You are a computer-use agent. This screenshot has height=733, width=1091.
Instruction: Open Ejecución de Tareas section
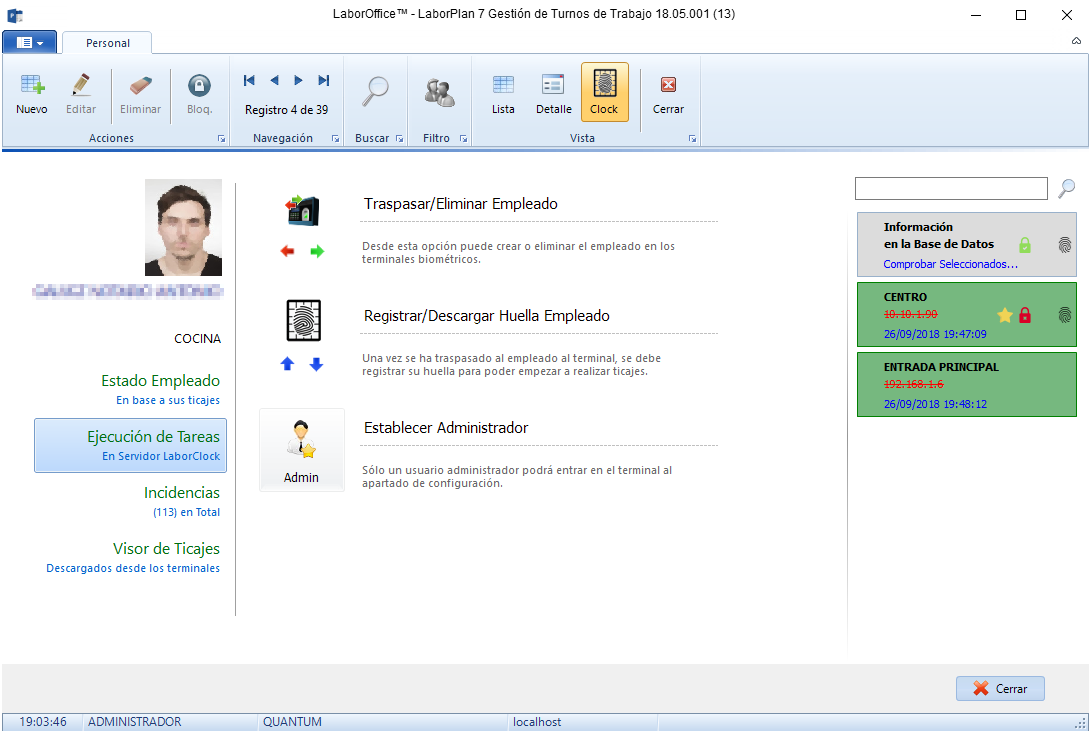click(x=131, y=446)
